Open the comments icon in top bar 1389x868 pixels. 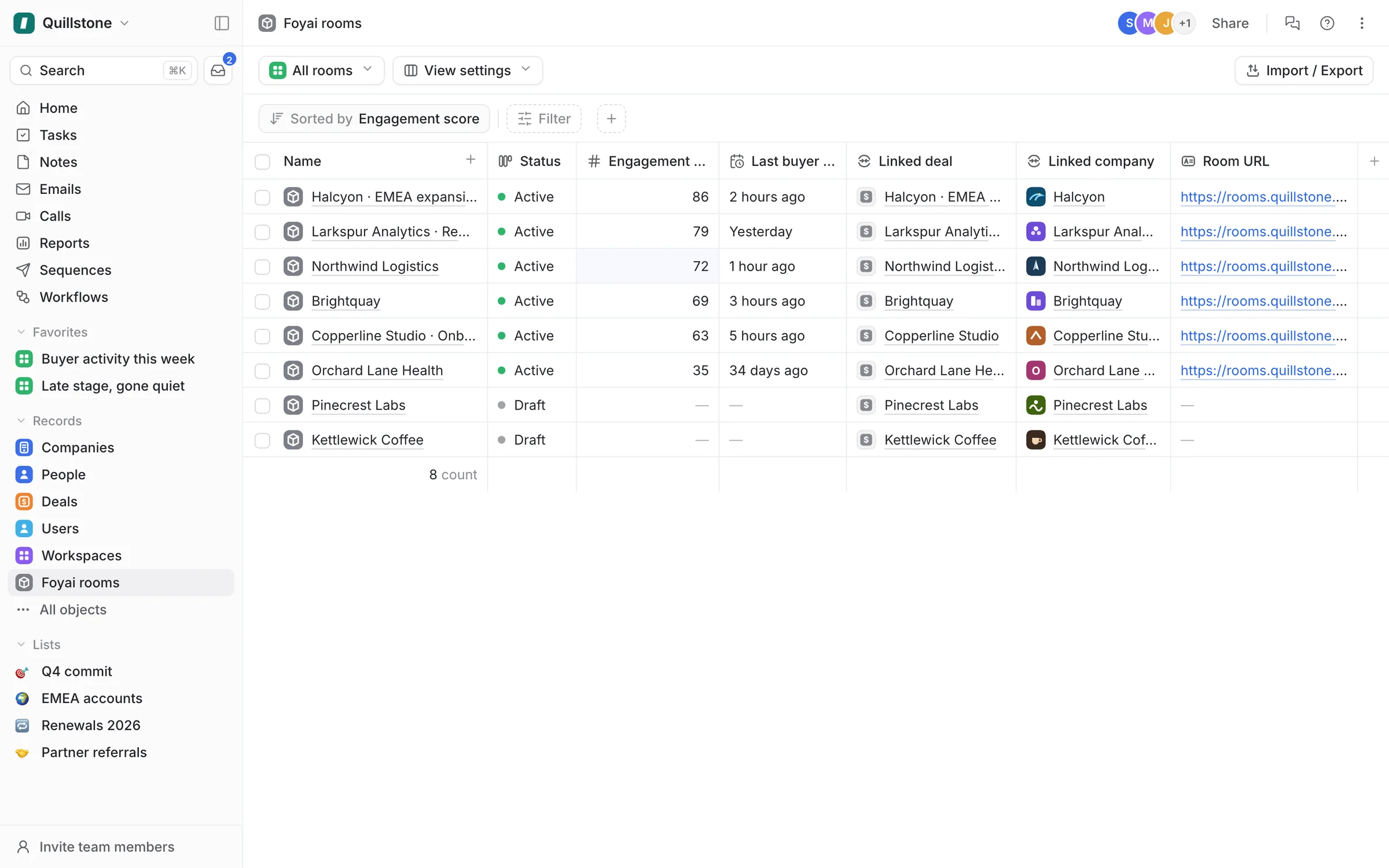click(1292, 23)
